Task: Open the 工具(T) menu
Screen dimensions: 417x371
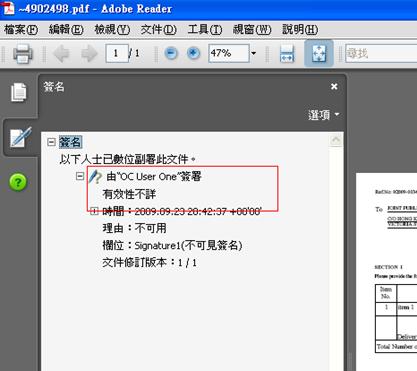Action: click(205, 30)
